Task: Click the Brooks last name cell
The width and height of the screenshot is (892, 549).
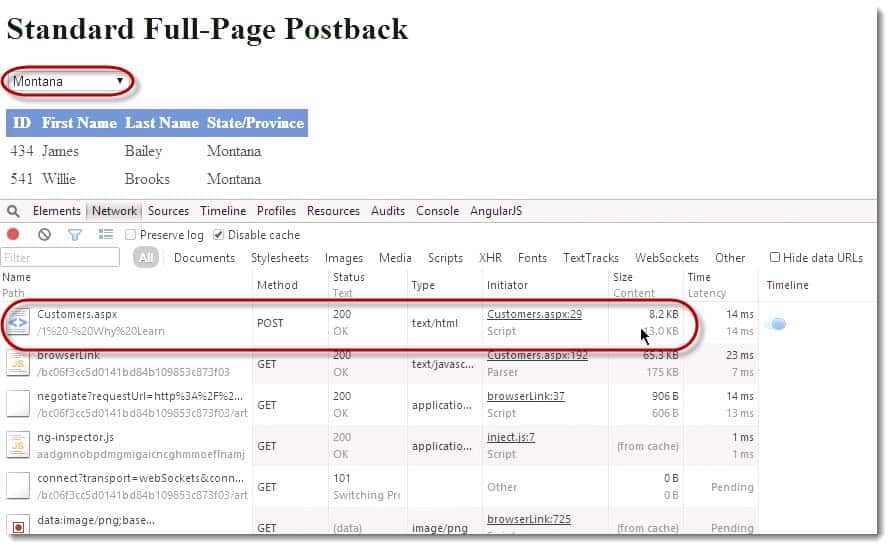Action: [147, 179]
